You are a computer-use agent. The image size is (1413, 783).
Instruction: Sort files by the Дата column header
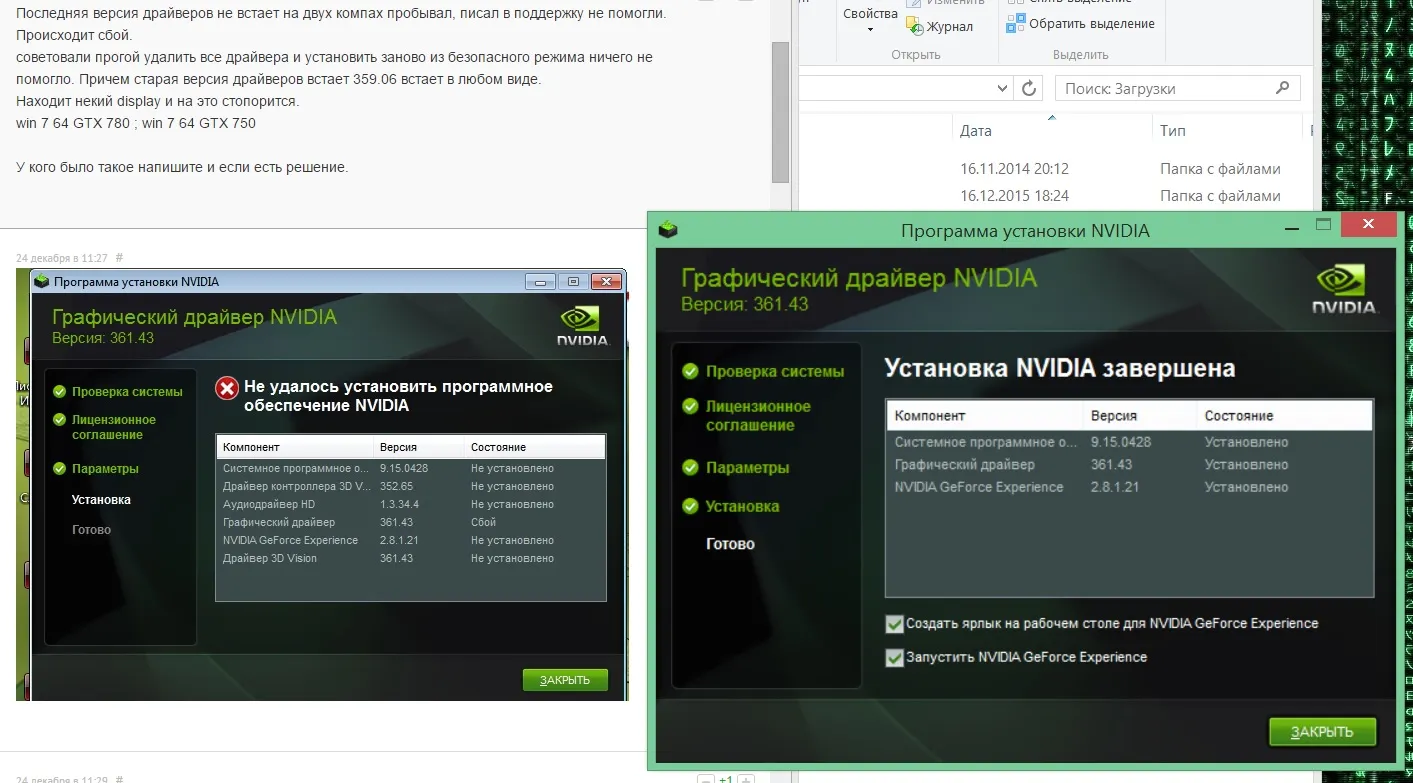976,131
